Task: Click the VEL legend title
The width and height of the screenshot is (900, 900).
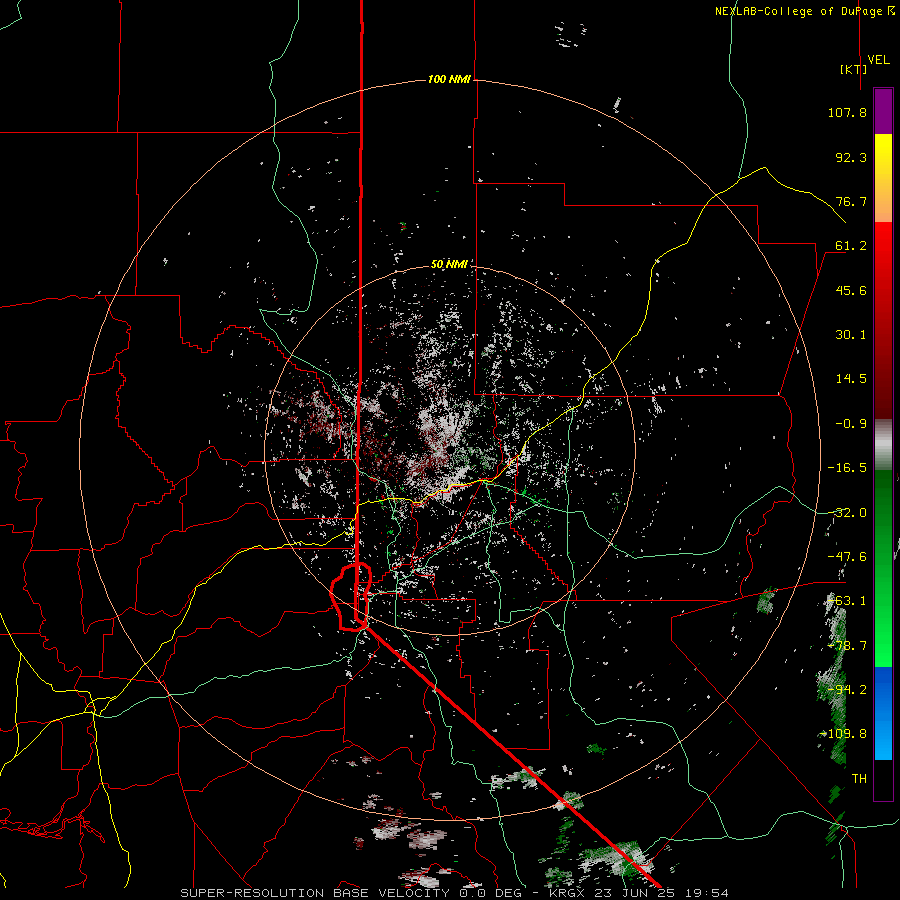Action: (879, 60)
